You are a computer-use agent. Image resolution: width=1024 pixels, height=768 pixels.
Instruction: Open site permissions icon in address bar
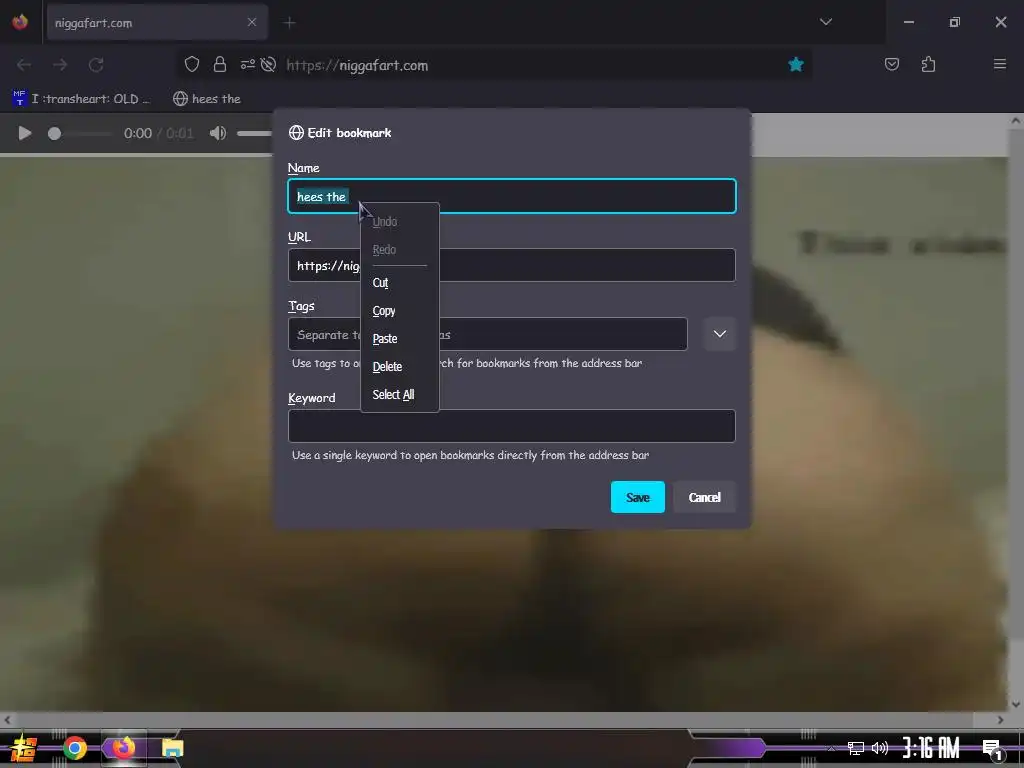tap(248, 65)
